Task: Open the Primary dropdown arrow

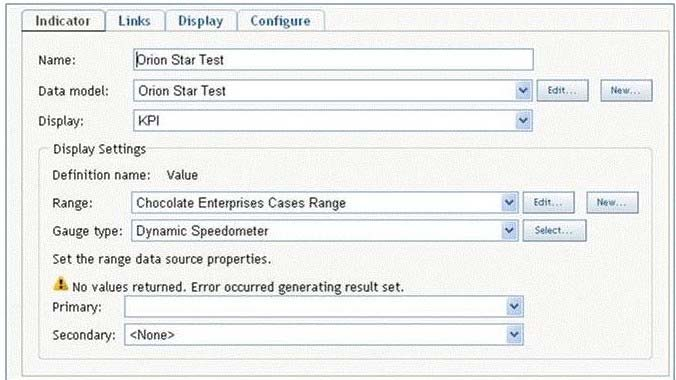Action: 514,307
